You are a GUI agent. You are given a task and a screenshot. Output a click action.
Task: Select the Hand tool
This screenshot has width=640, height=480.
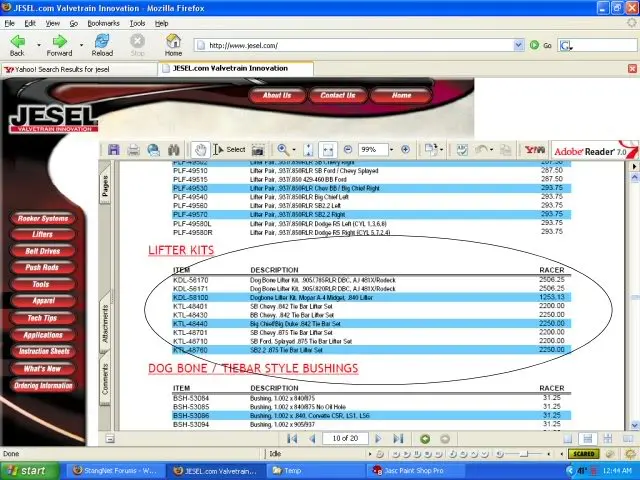pyautogui.click(x=200, y=150)
